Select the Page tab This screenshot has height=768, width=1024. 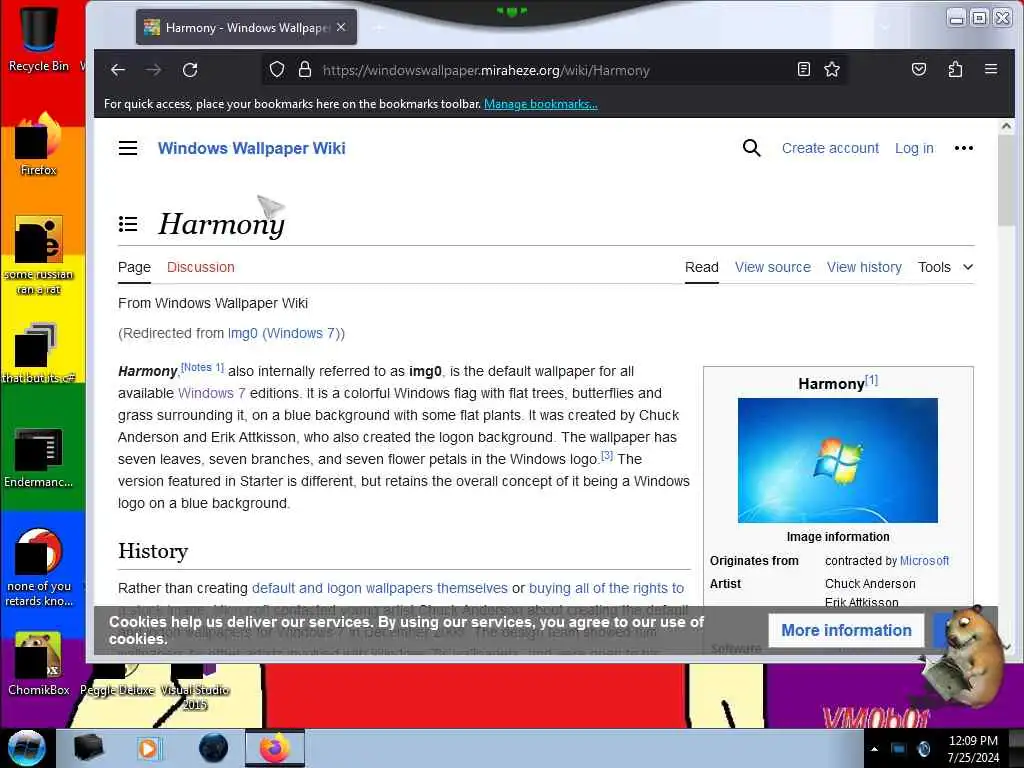click(x=135, y=267)
